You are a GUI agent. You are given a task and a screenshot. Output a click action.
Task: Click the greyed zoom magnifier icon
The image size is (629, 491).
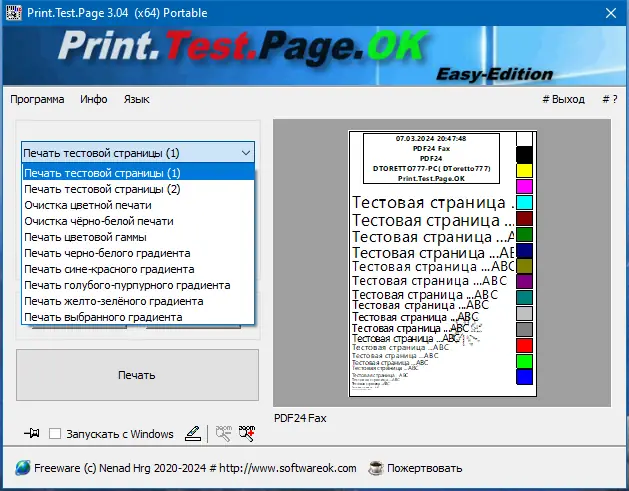coord(223,433)
